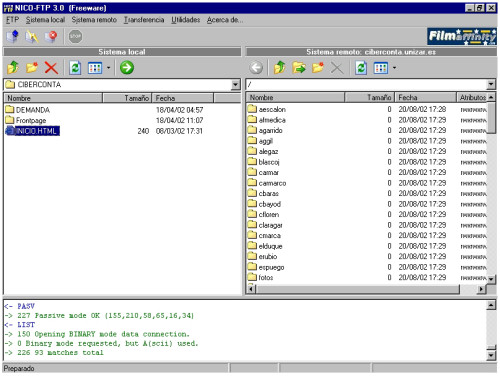This screenshot has height=376, width=500.
Task: Sort remote files by Fecha column
Action: (425, 97)
